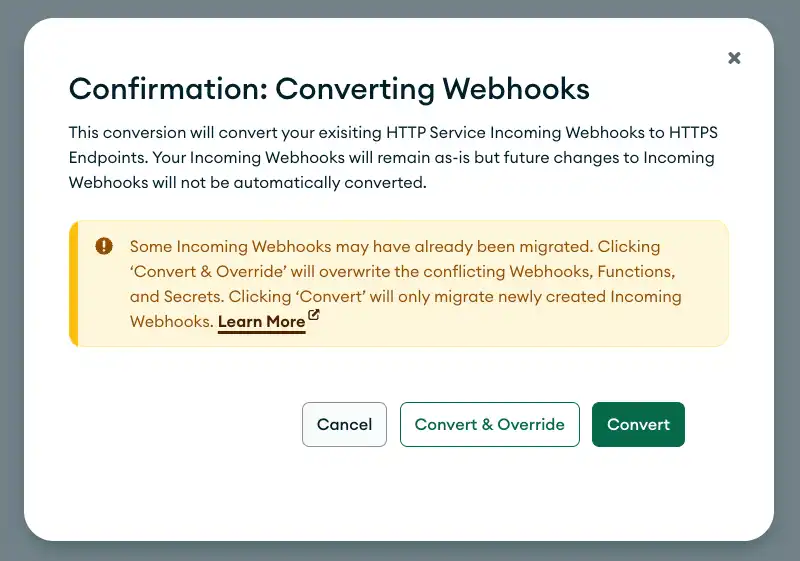Click the dimmed backdrop outside the dialog
The height and width of the screenshot is (561, 800).
(x=400, y=551)
